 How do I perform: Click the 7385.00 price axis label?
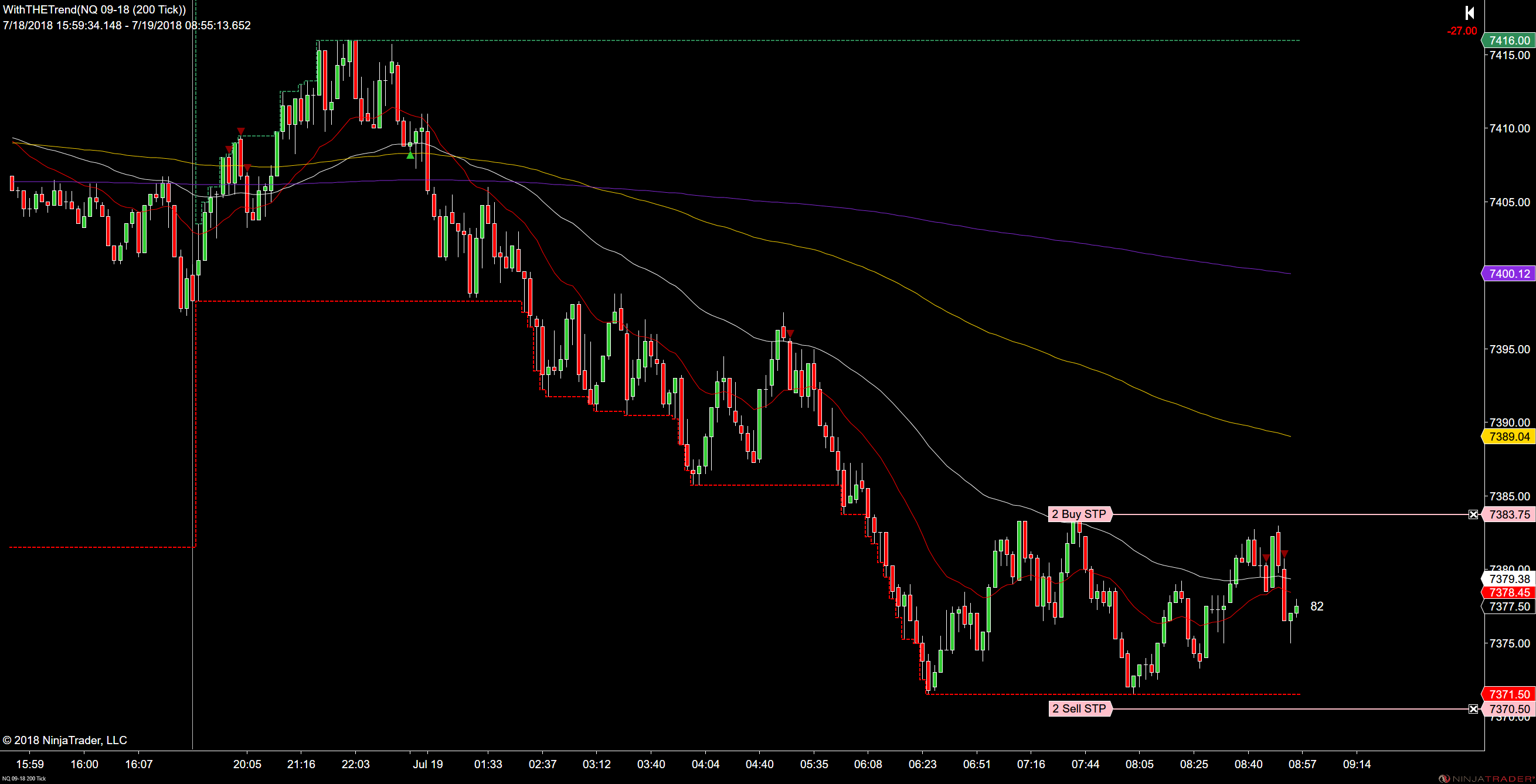point(1509,496)
